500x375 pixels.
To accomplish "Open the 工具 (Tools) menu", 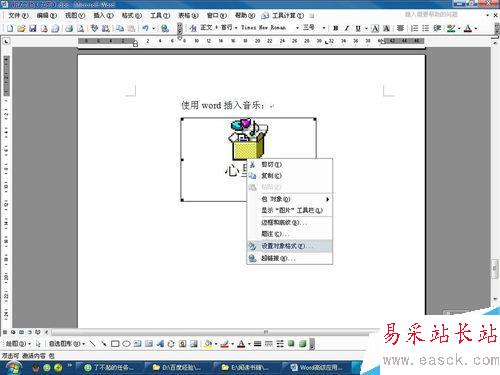I will (x=160, y=15).
